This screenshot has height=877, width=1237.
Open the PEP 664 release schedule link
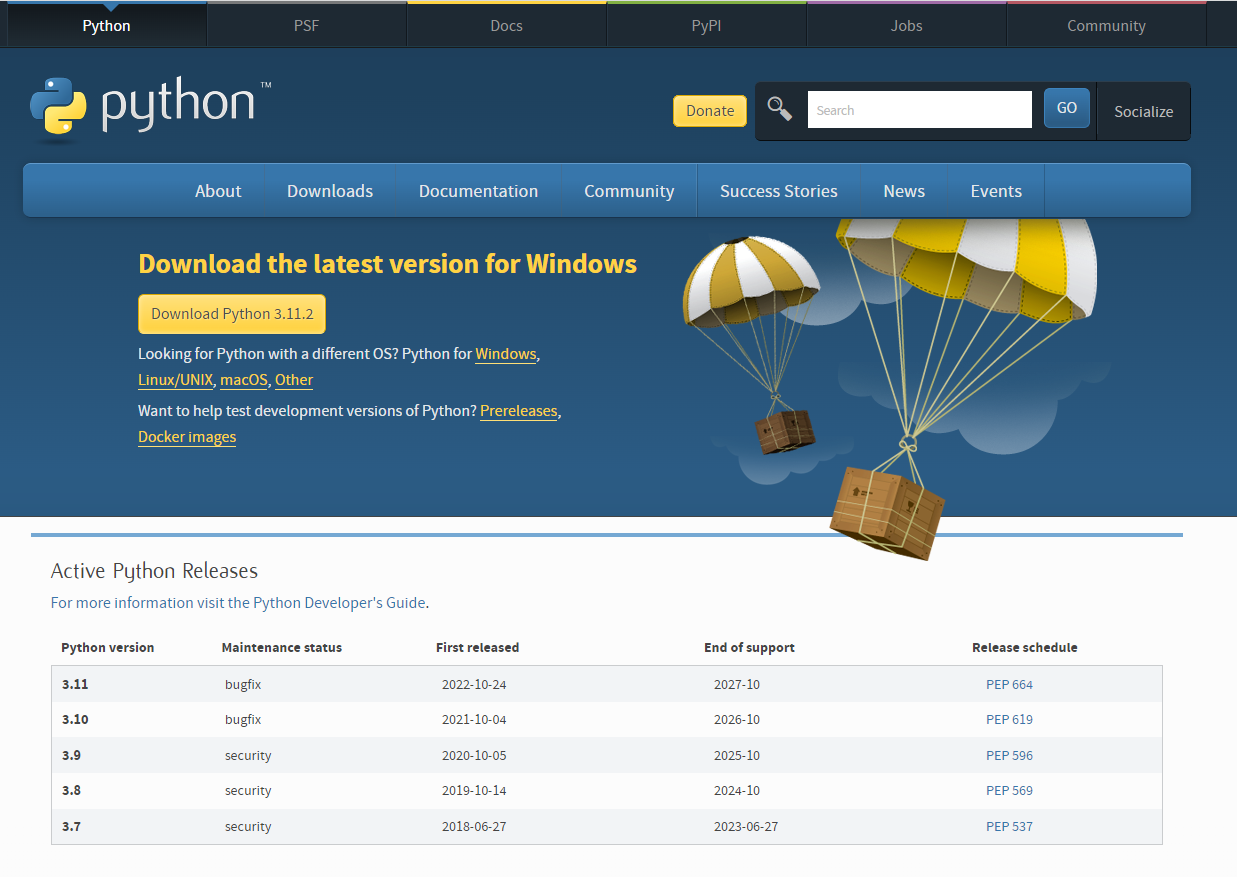pos(1009,685)
